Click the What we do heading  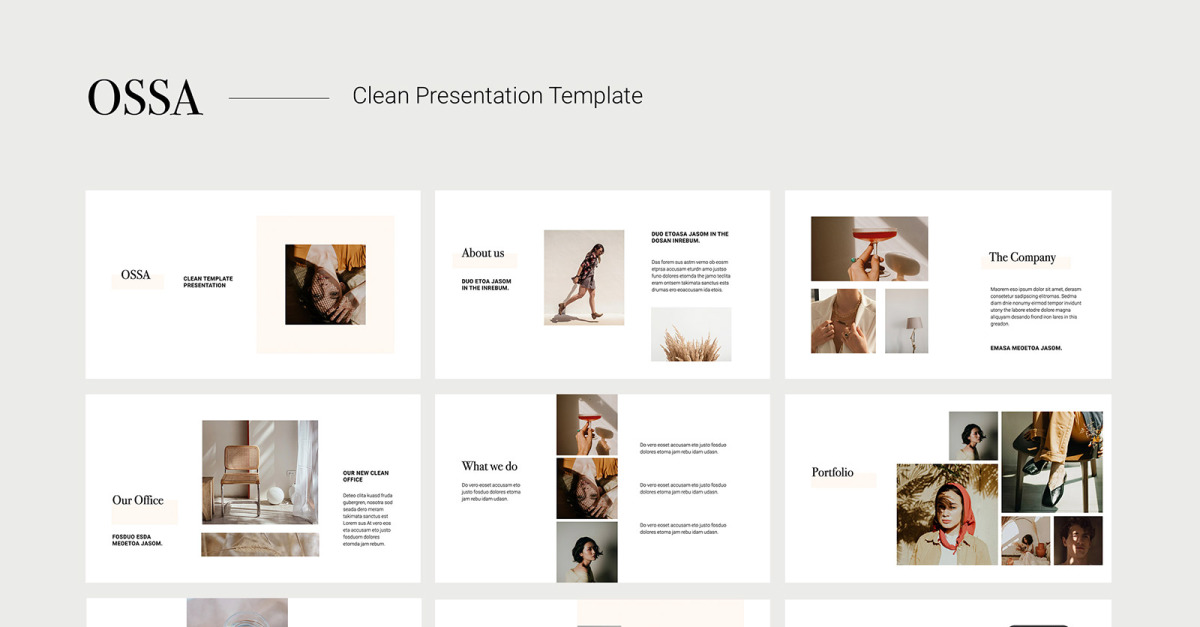[489, 466]
